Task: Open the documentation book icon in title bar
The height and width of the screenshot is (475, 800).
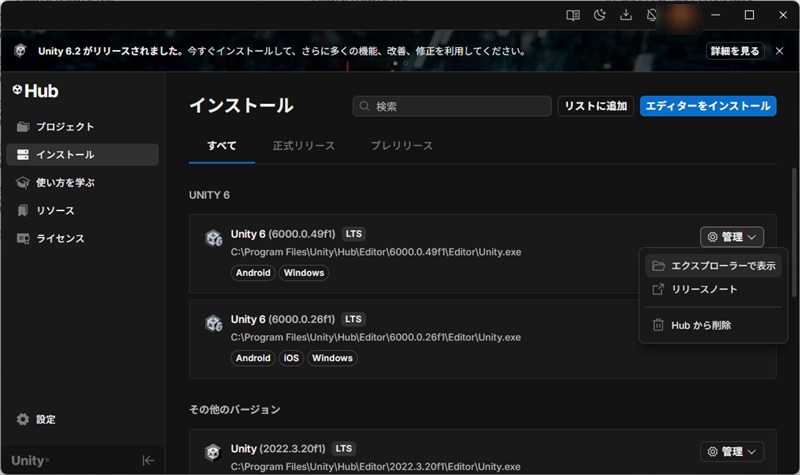Action: point(573,15)
